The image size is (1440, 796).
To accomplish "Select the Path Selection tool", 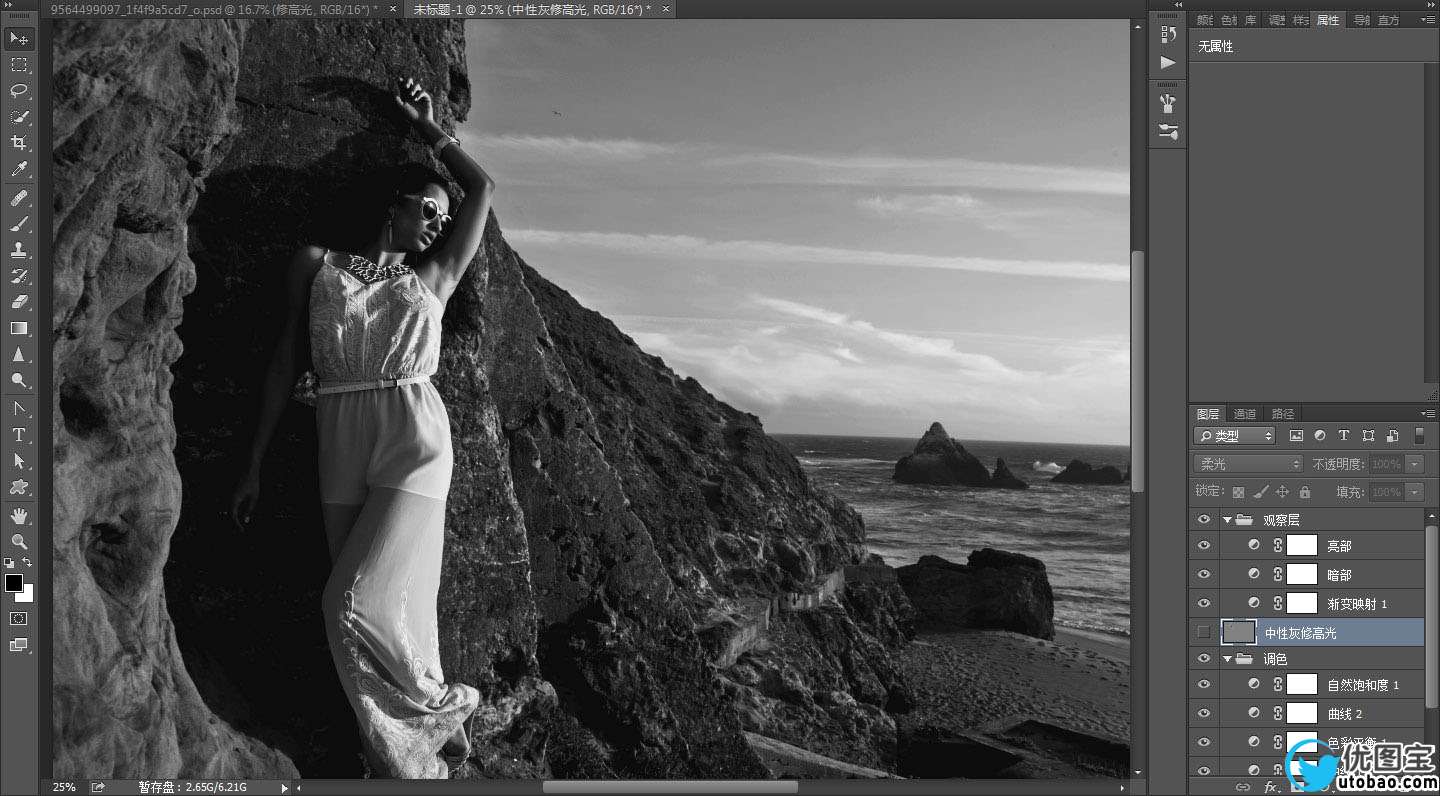I will 18,461.
